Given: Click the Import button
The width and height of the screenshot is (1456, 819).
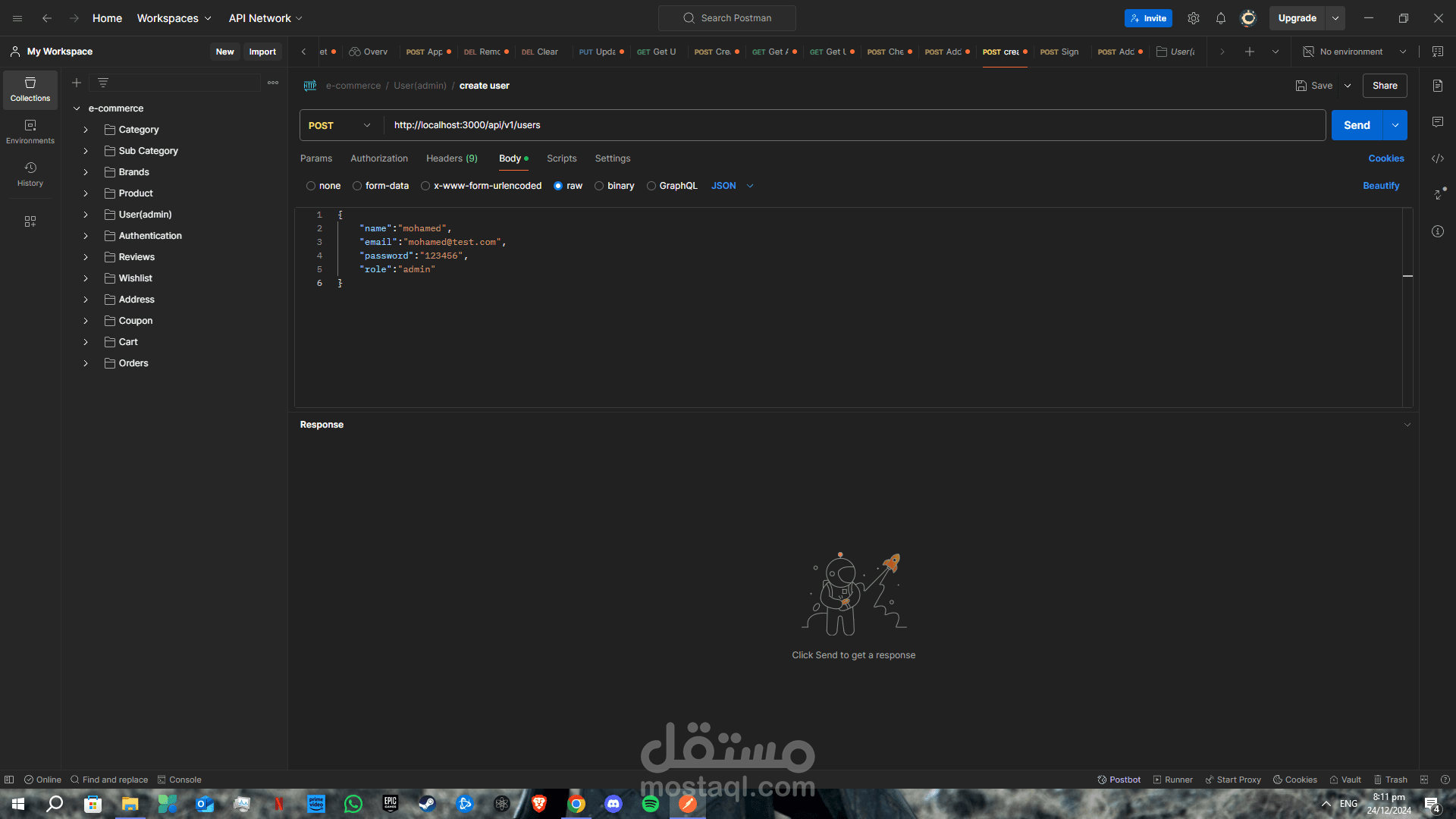Looking at the screenshot, I should (262, 52).
